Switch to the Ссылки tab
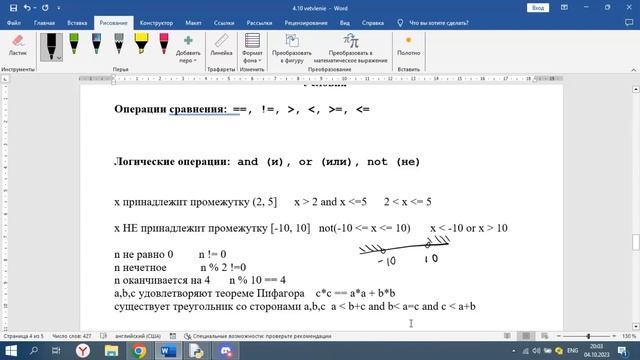640x360 pixels. coord(224,23)
